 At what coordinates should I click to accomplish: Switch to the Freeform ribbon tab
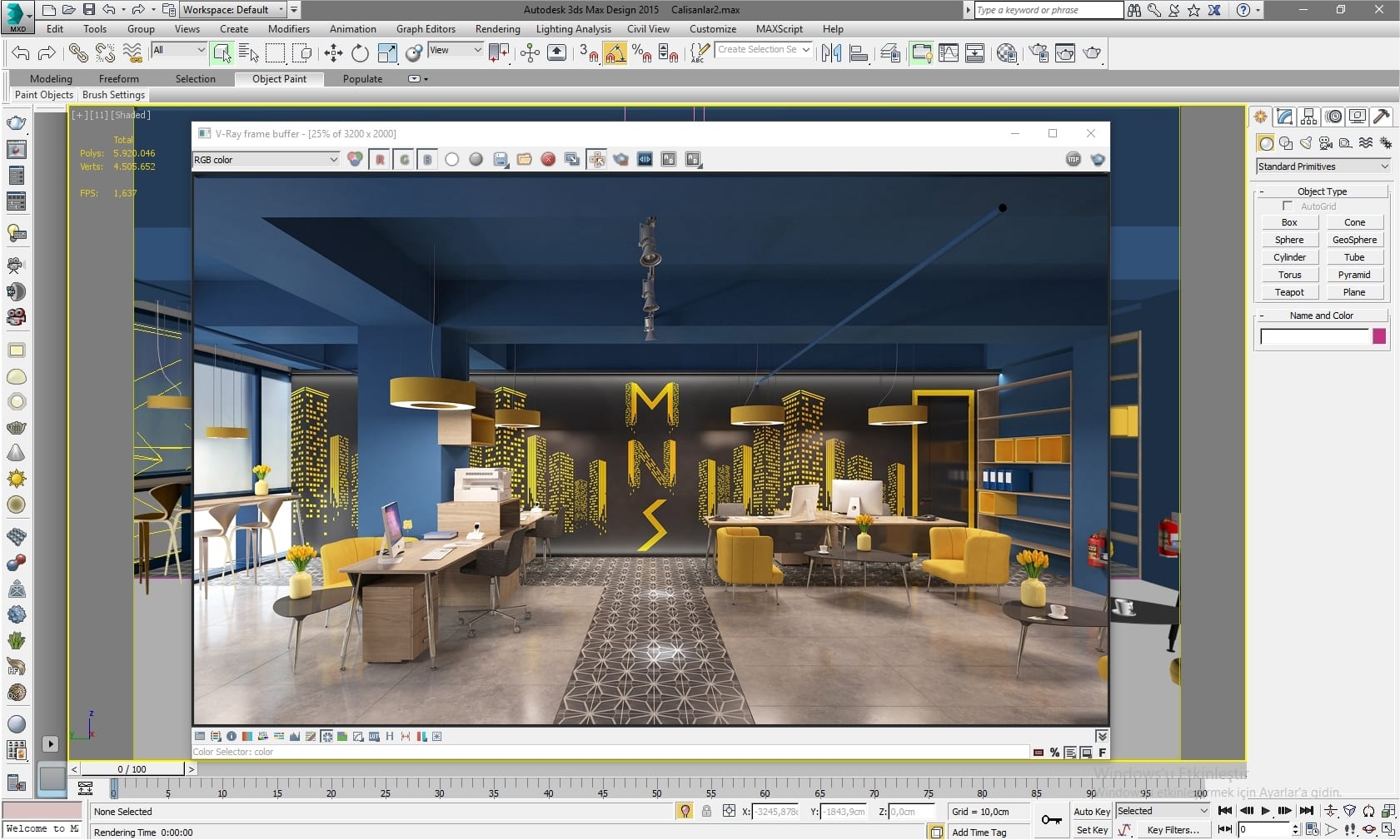(x=119, y=78)
